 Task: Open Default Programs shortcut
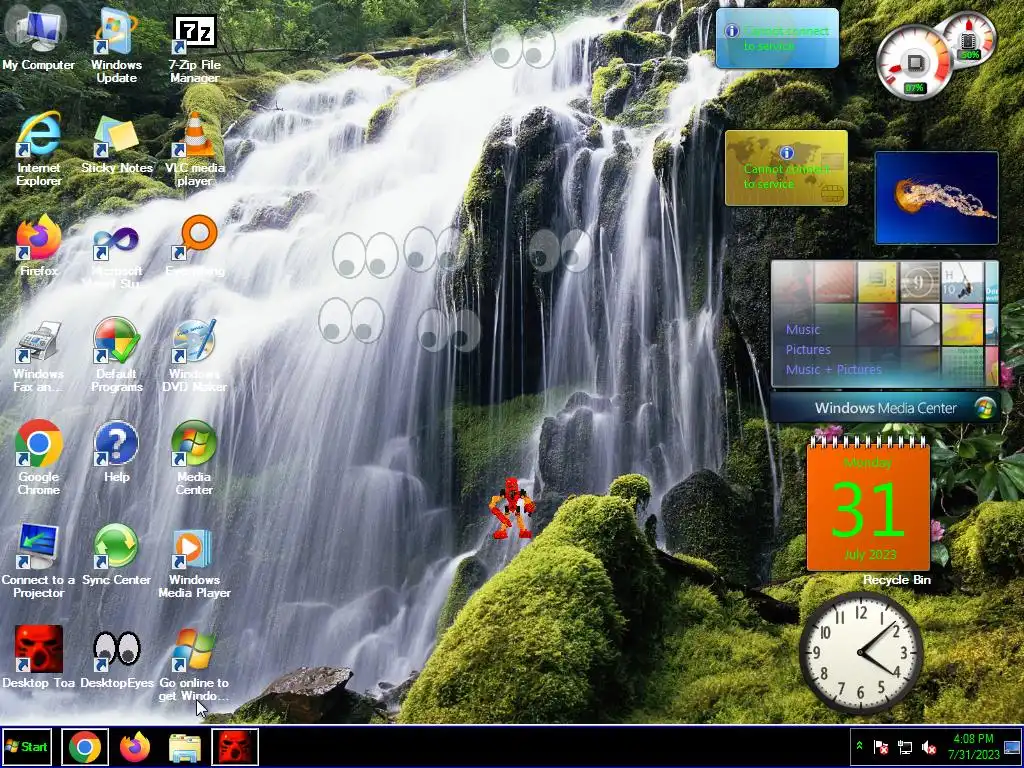pyautogui.click(x=116, y=355)
